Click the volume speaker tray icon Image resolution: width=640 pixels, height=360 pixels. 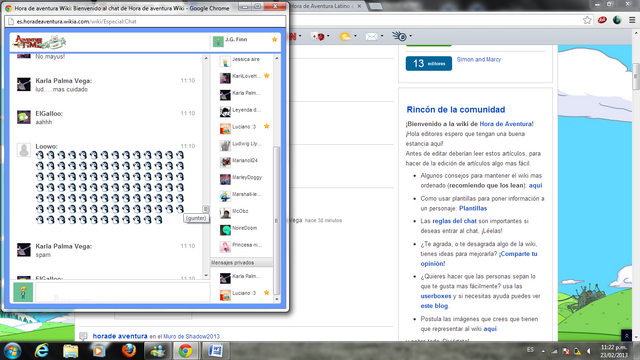click(x=589, y=351)
